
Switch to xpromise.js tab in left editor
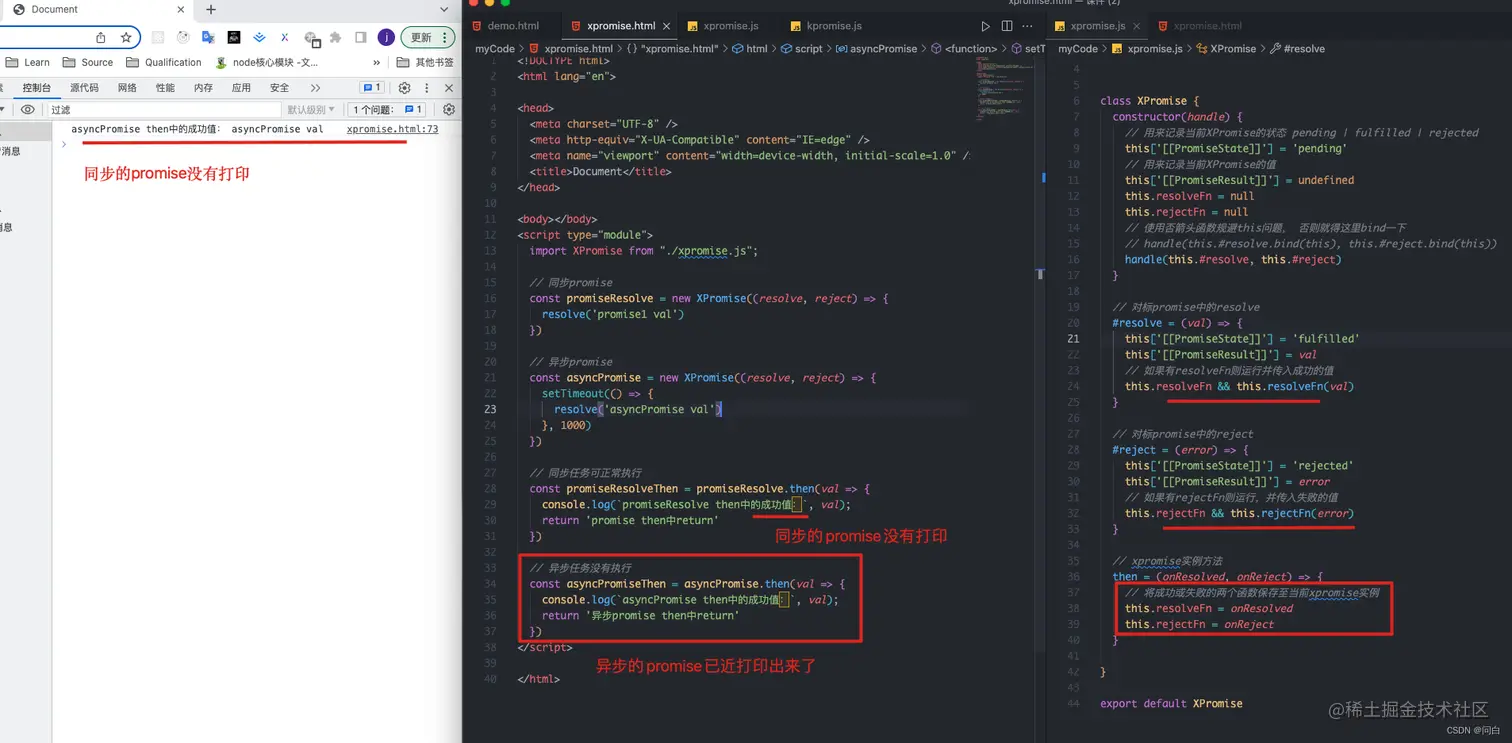click(722, 26)
